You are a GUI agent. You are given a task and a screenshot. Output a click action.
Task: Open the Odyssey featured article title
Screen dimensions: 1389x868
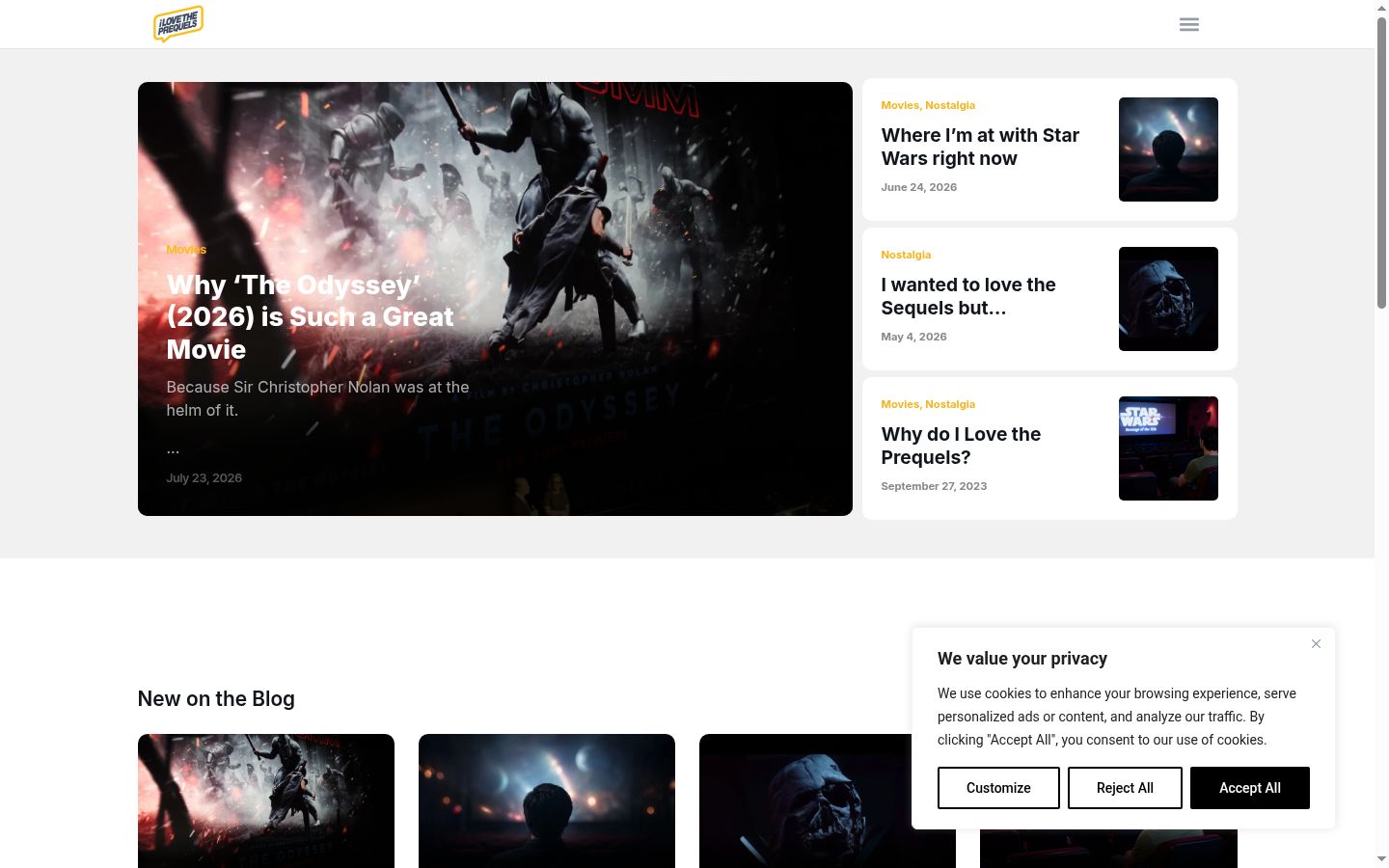[310, 317]
